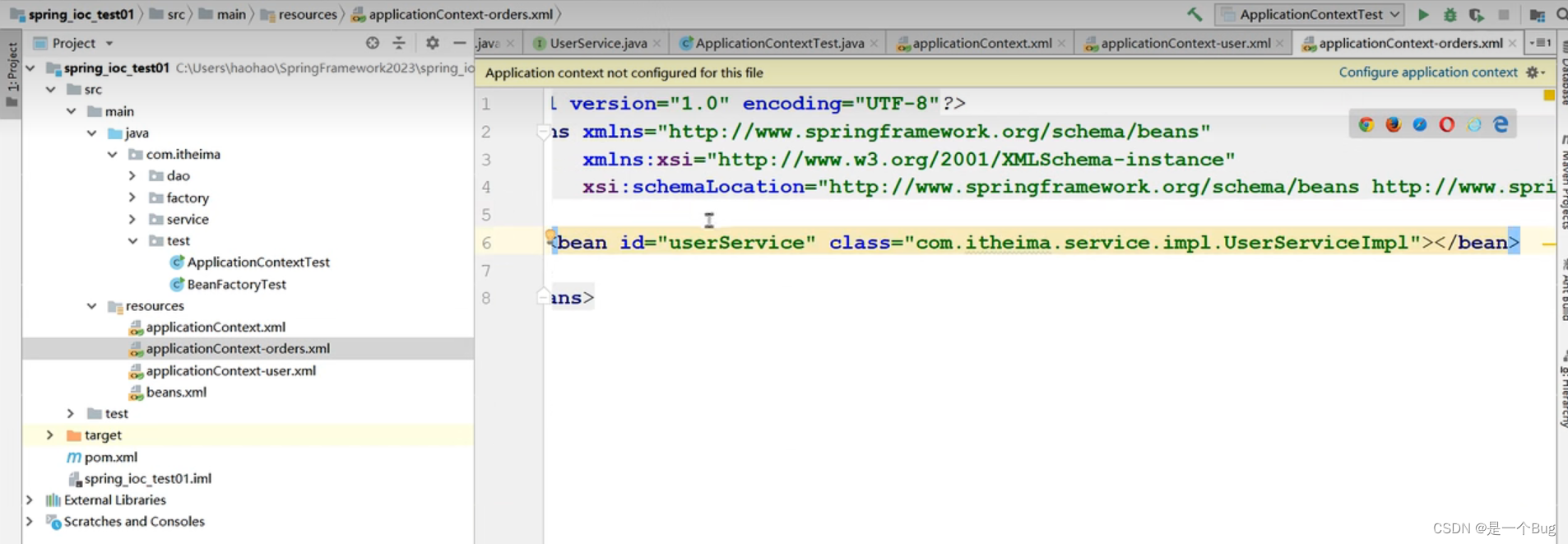Start debugging with the bug icon
The image size is (1568, 544).
point(1450,14)
